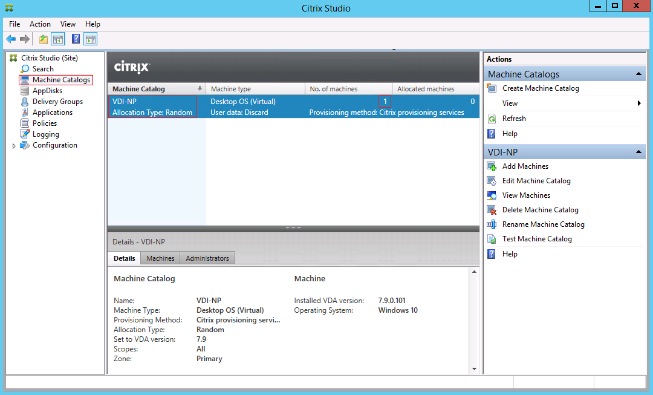Sort by Machine Catalog column header

157,89
